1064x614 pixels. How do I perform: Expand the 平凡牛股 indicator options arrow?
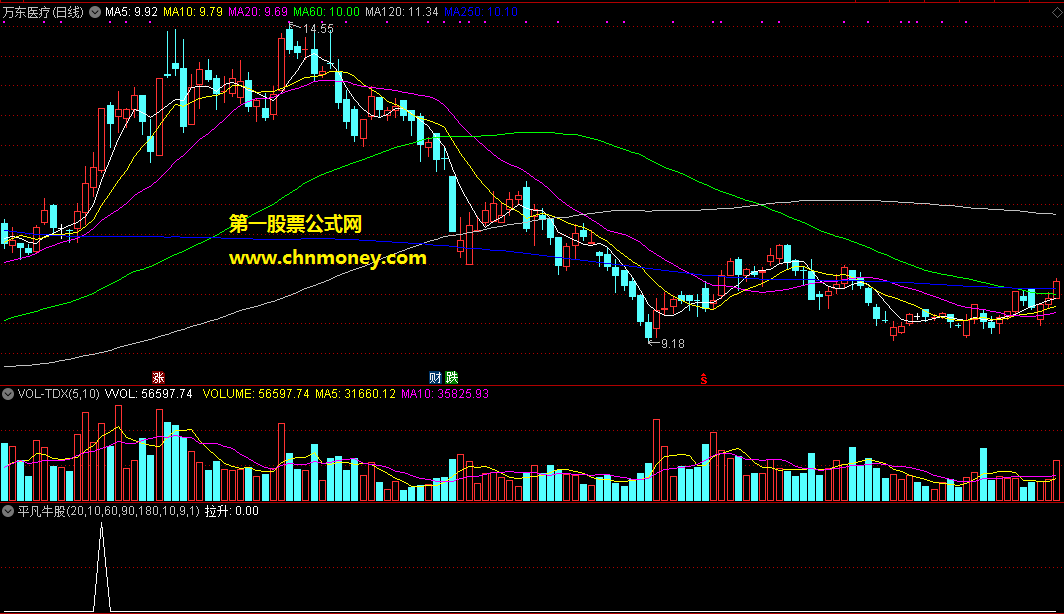8,511
